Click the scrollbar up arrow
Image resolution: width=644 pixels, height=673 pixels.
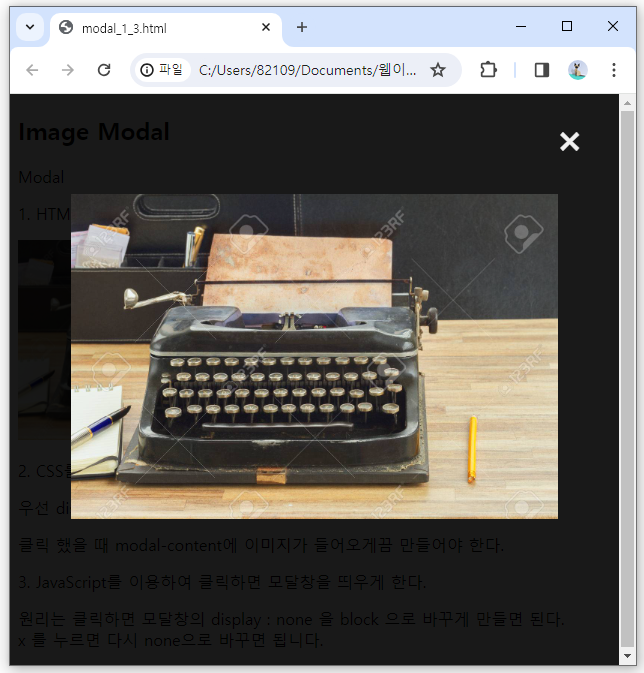[x=627, y=103]
